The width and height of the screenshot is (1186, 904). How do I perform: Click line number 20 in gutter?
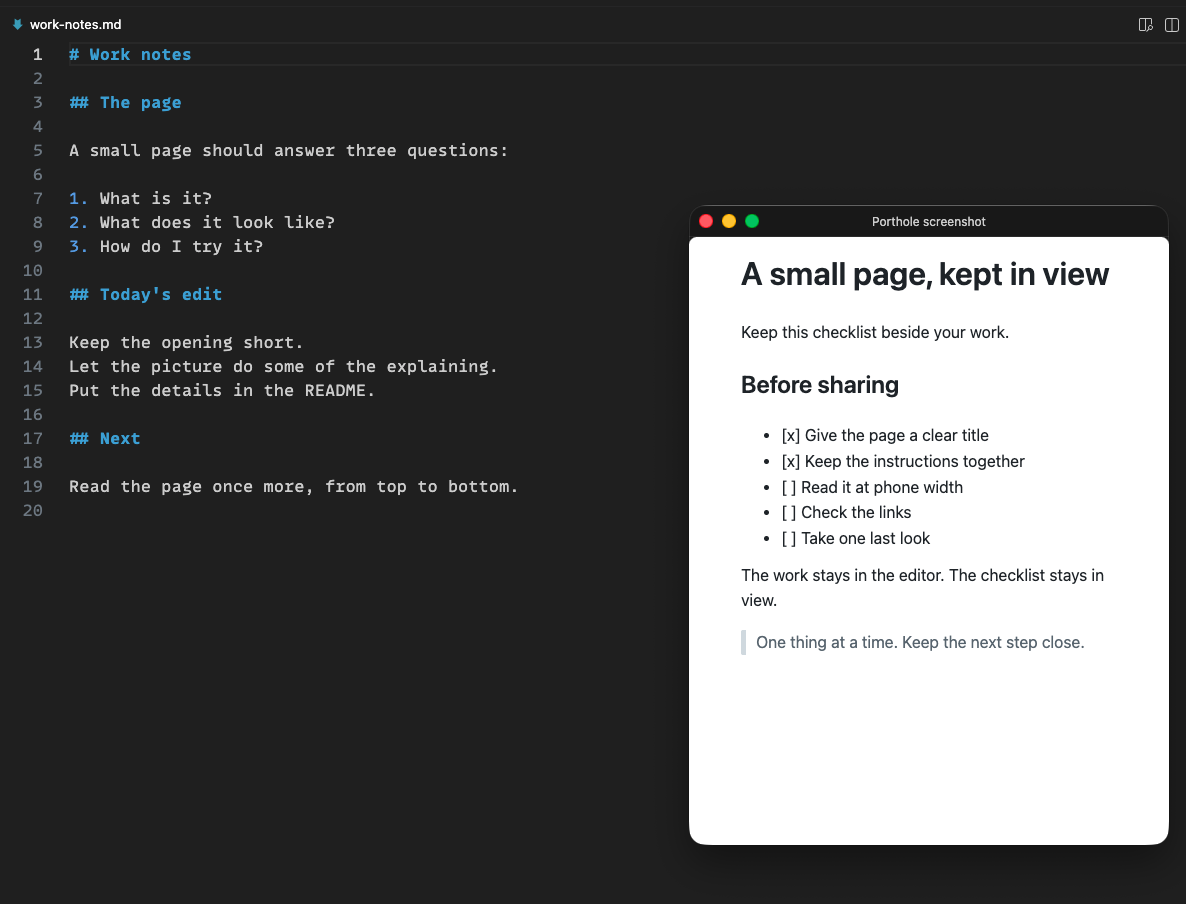click(33, 510)
